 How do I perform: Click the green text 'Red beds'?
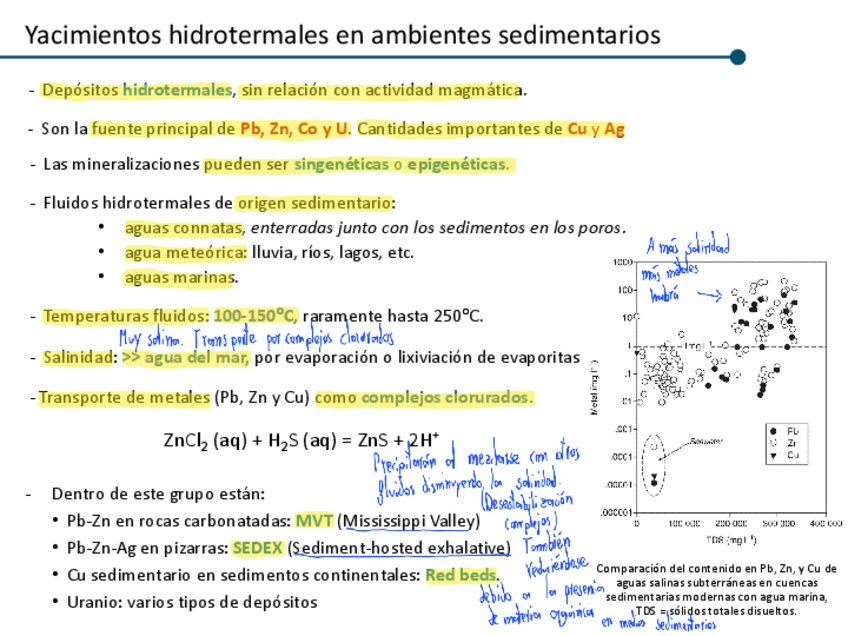(x=461, y=575)
